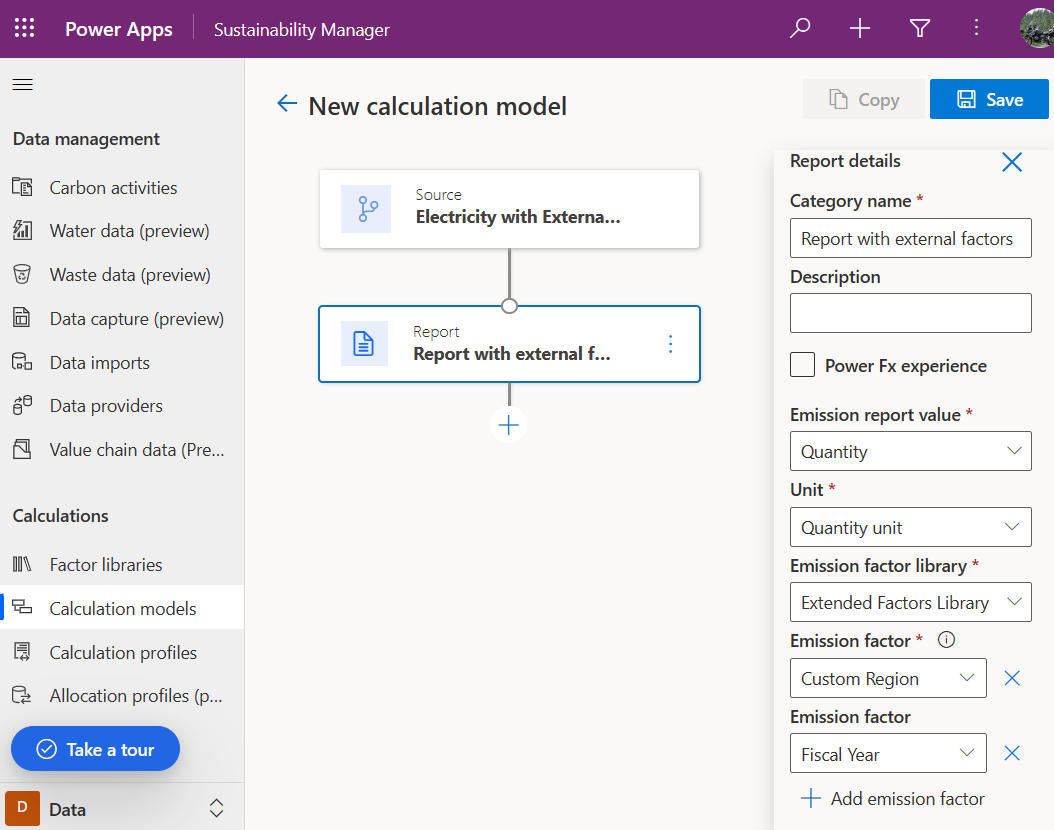
Task: Select the Source Electricity node card
Action: click(510, 209)
